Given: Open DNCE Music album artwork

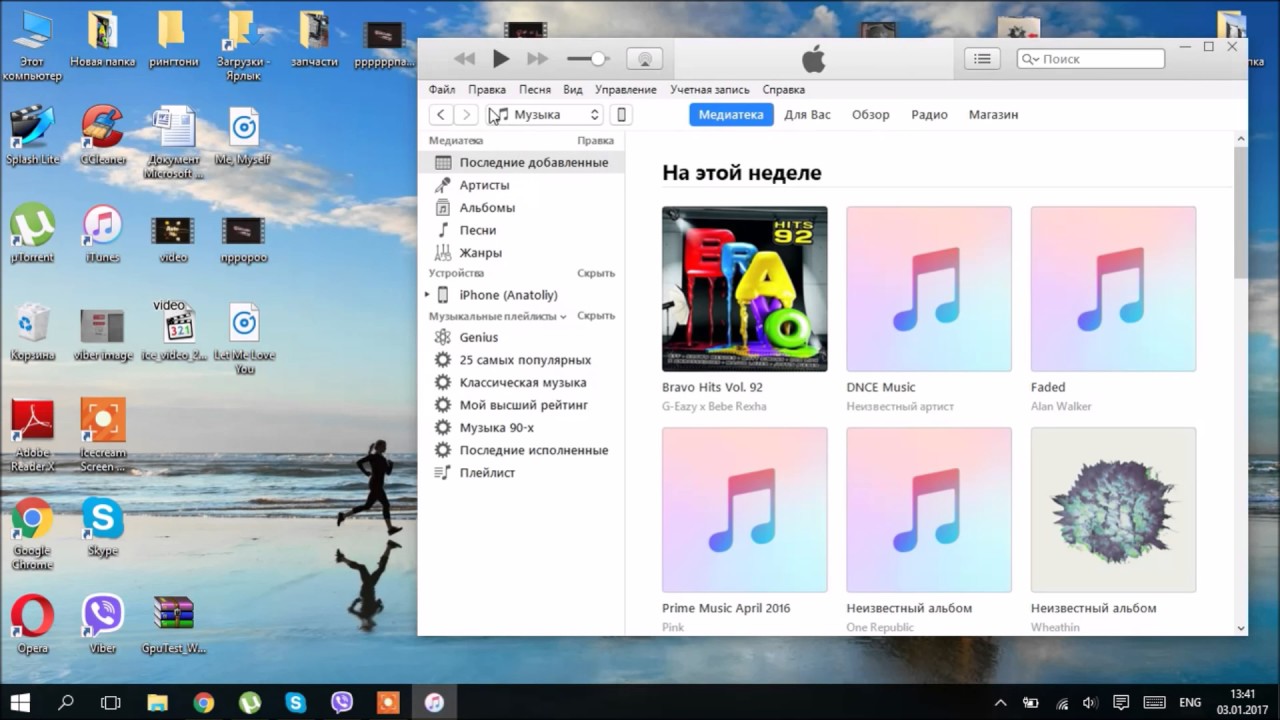Looking at the screenshot, I should (929, 289).
